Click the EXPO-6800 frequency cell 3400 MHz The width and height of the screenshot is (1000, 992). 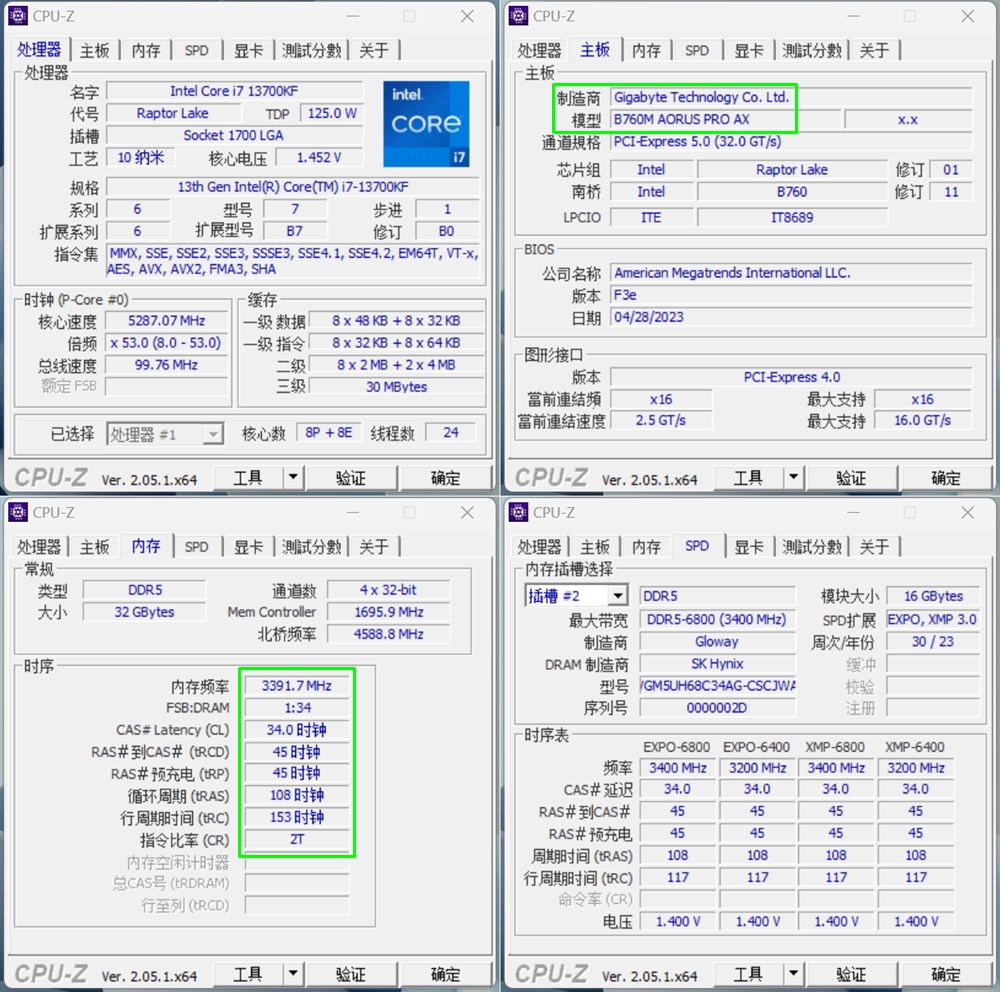[677, 768]
